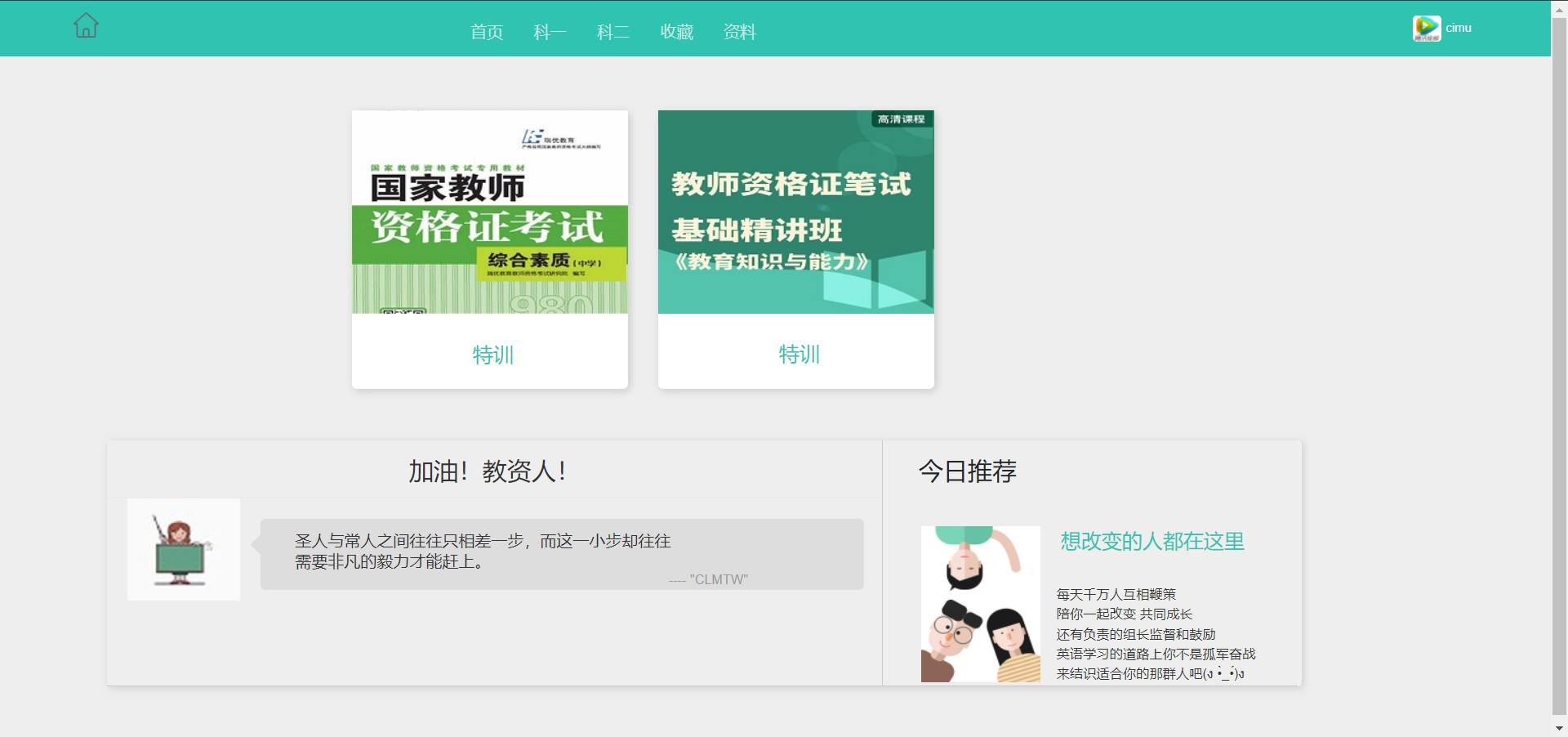Click the quote bubble about 圣人与常人
Screen dimensions: 1568x737
[562, 554]
